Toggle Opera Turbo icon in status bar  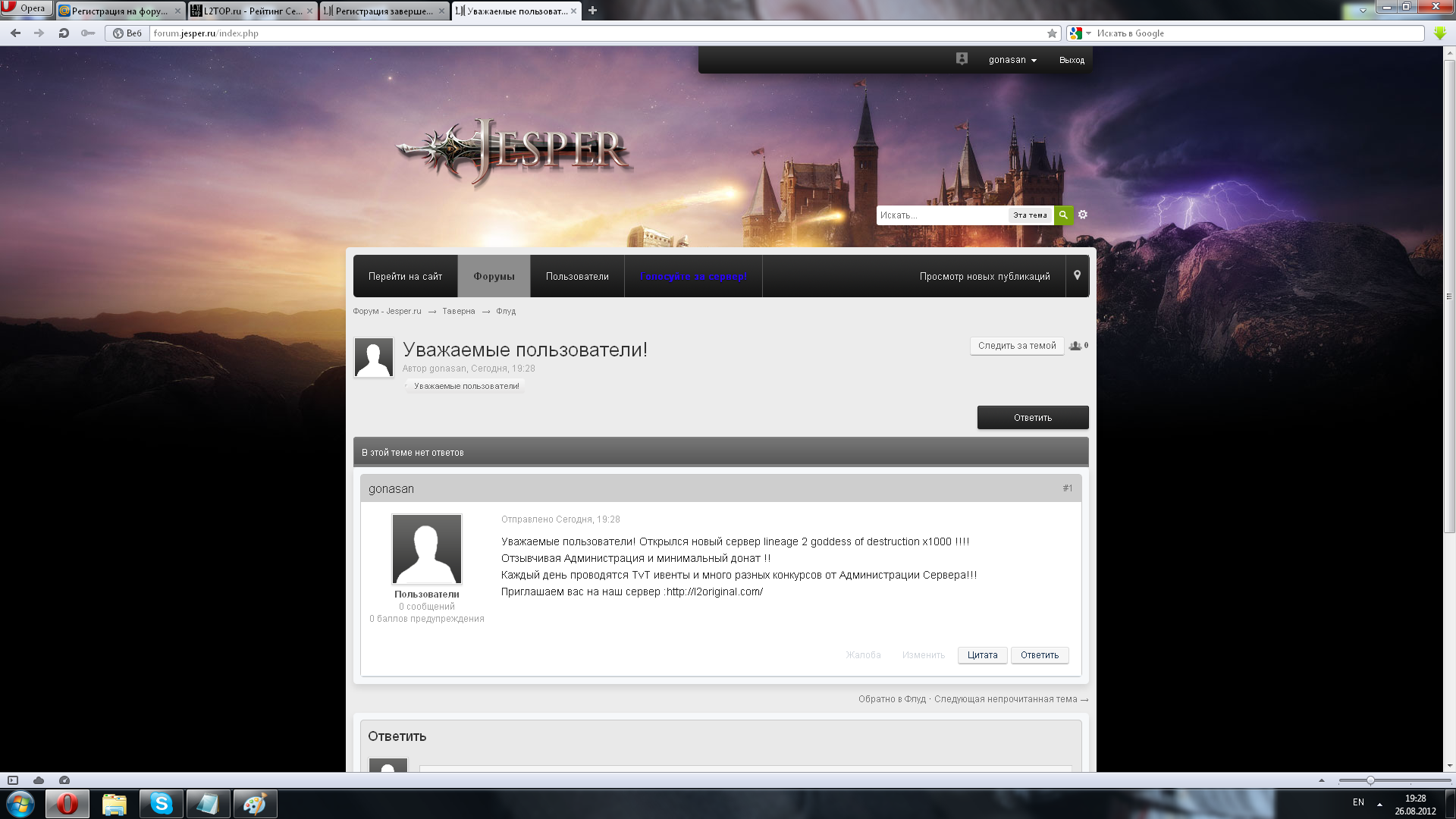64,780
